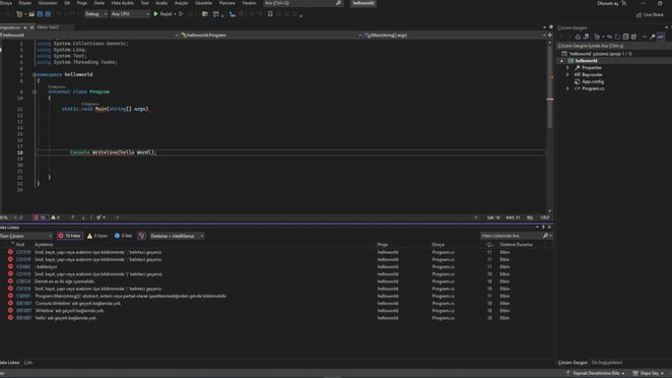Viewport: 672px width, 378px height.
Task: Click the collapse all icon in Solution Explorer toolbar
Action: [626, 37]
